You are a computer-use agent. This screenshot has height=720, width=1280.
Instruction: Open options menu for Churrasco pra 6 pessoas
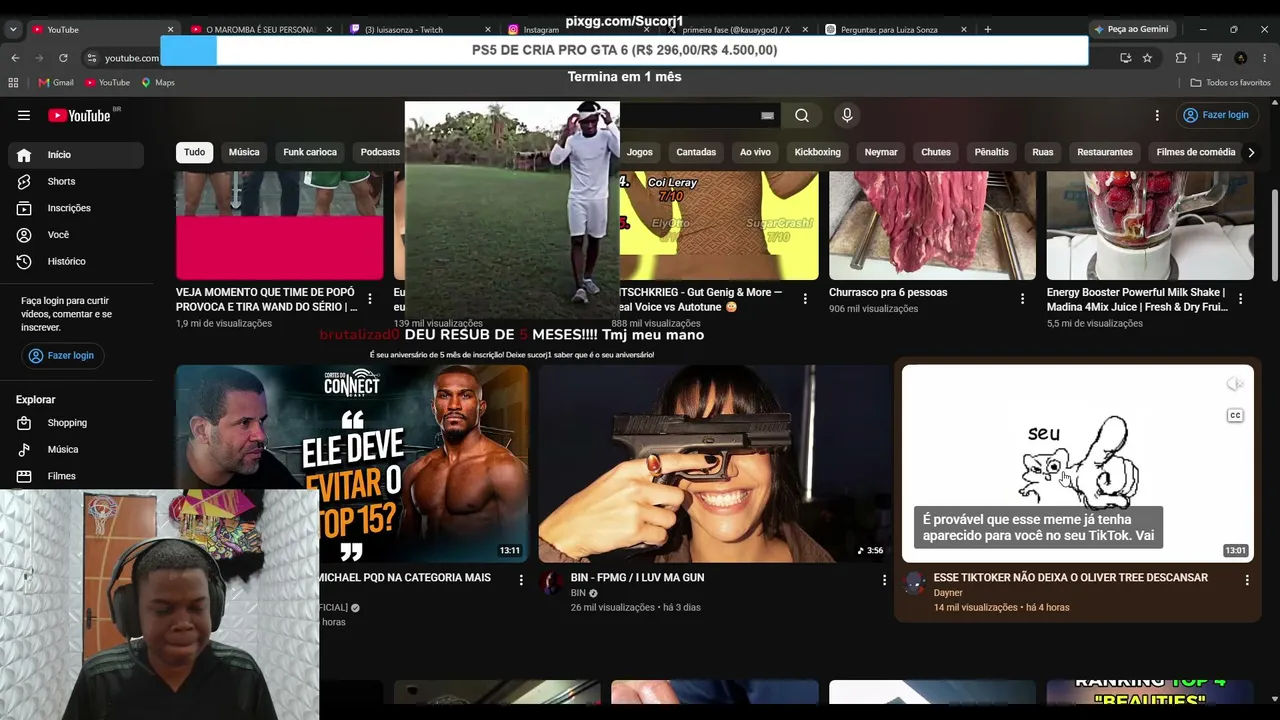[1022, 299]
